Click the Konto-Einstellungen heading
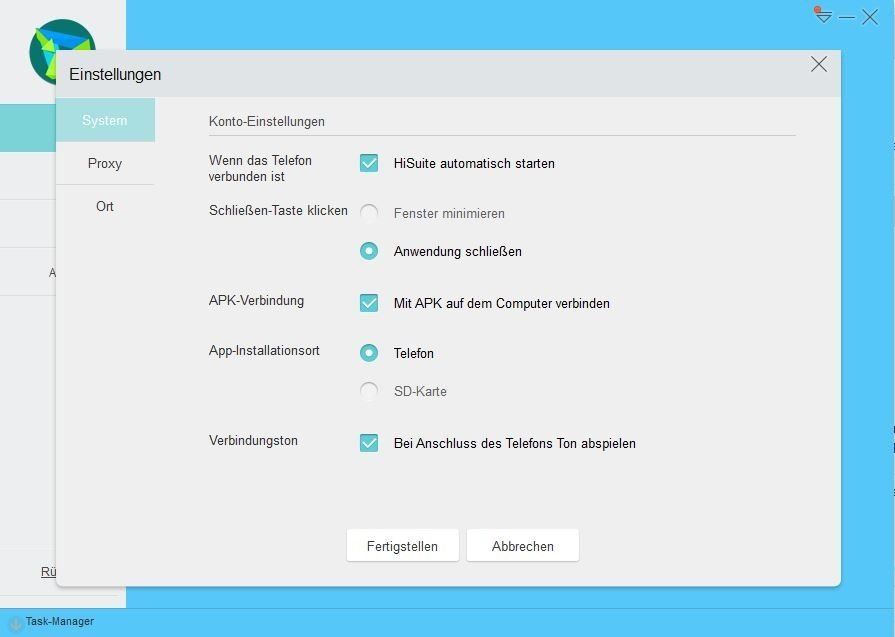 [267, 122]
